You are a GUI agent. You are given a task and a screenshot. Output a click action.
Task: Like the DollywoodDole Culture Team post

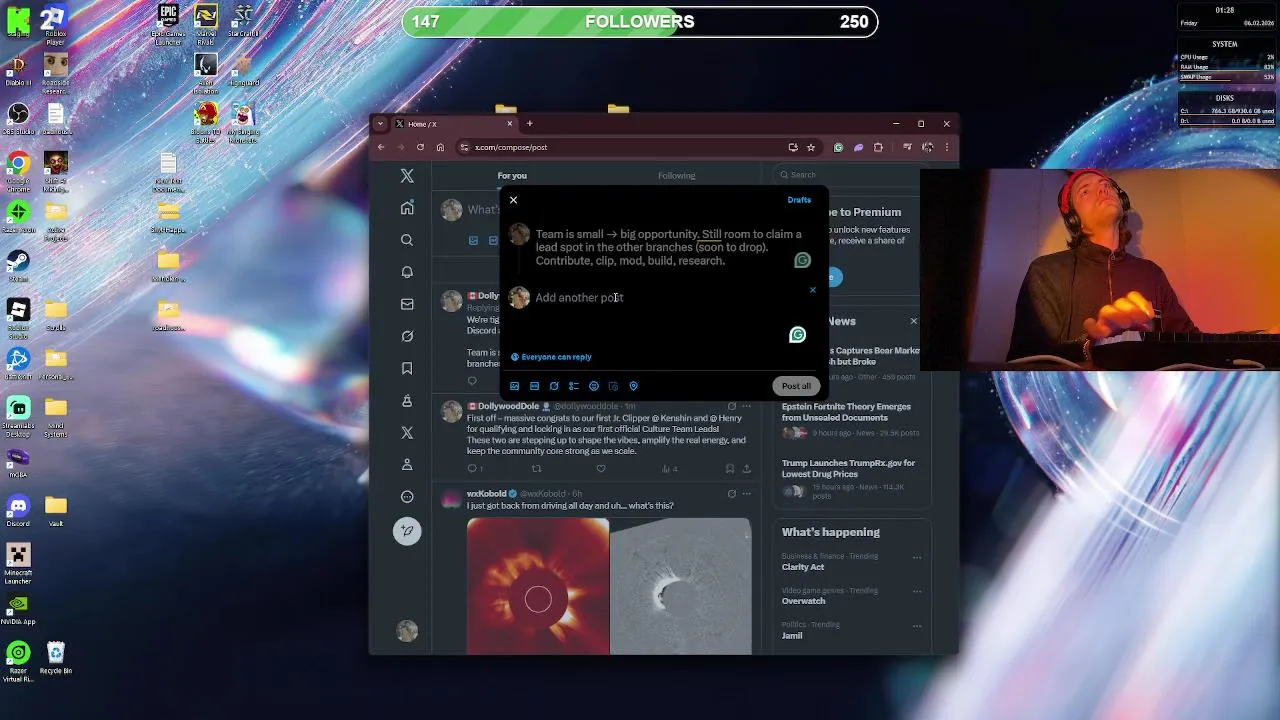click(x=600, y=468)
